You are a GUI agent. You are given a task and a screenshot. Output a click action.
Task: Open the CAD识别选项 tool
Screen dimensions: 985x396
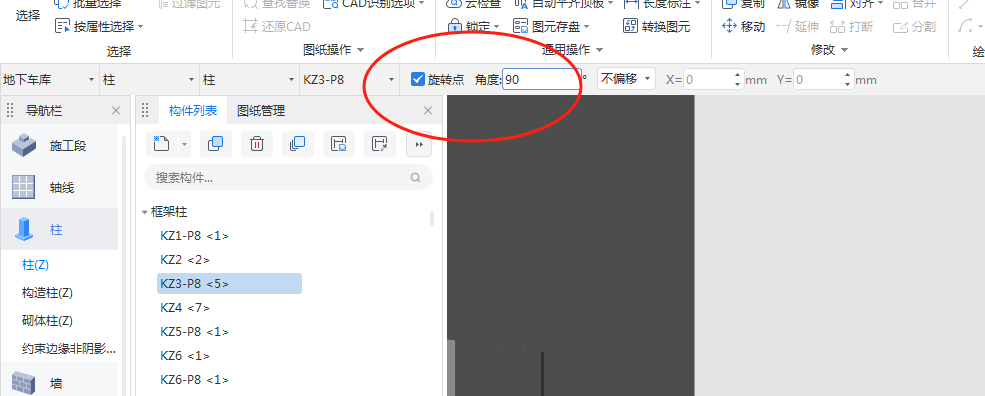click(x=374, y=4)
